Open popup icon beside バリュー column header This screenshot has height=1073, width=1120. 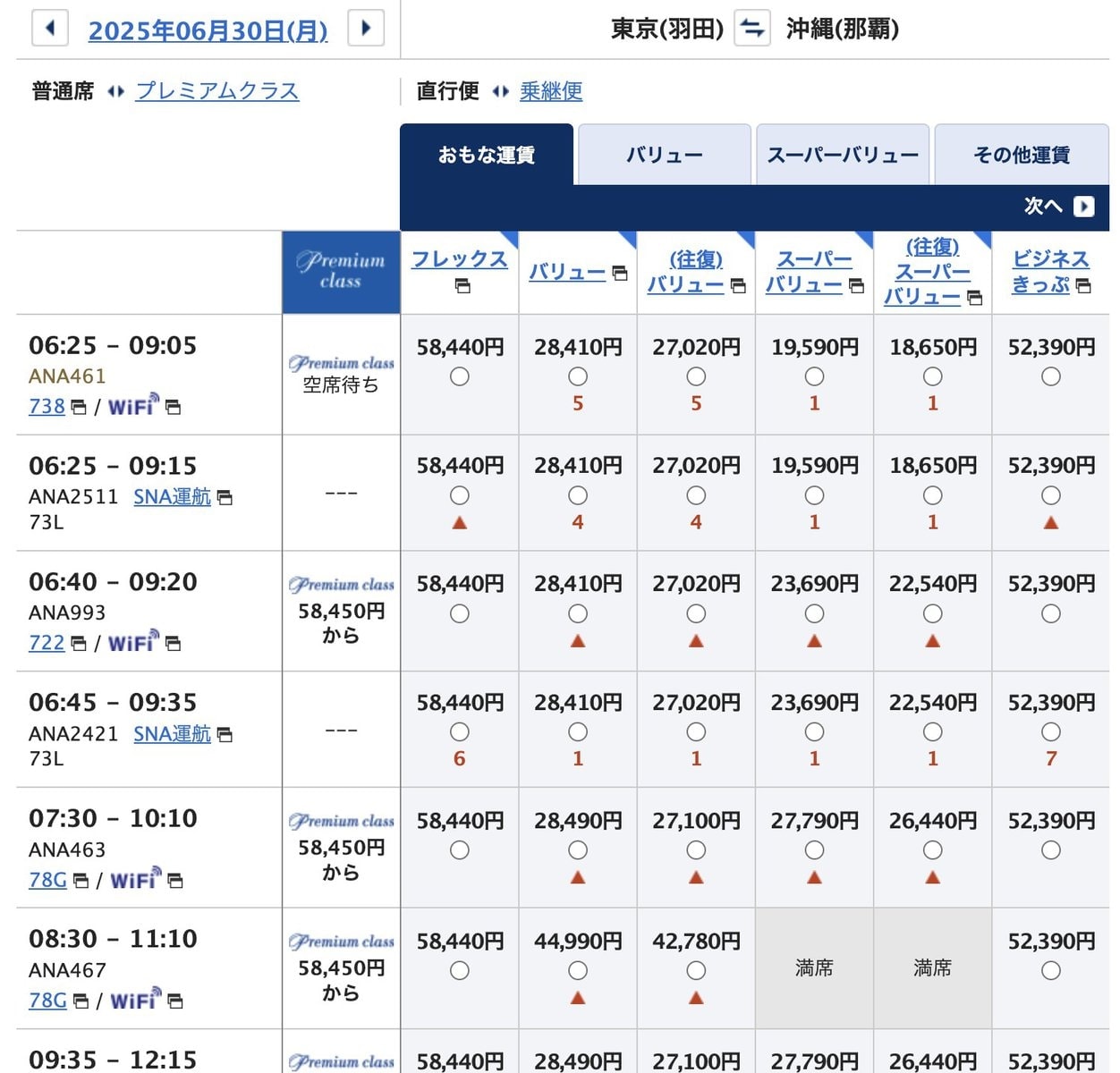click(620, 273)
